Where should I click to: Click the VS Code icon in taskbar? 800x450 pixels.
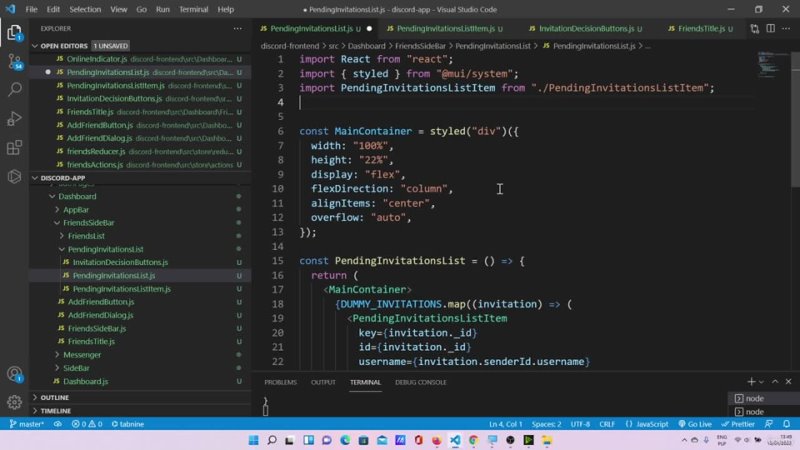(455, 440)
